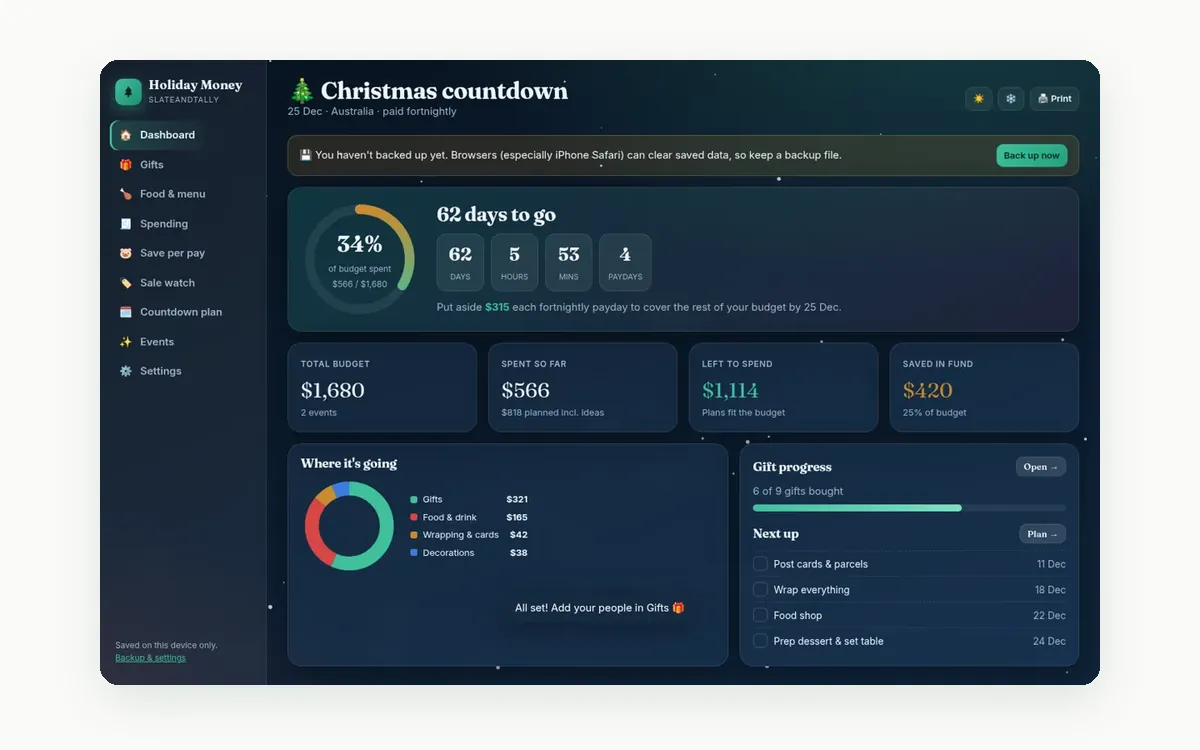Click the 53 Mins countdown tile

point(568,262)
